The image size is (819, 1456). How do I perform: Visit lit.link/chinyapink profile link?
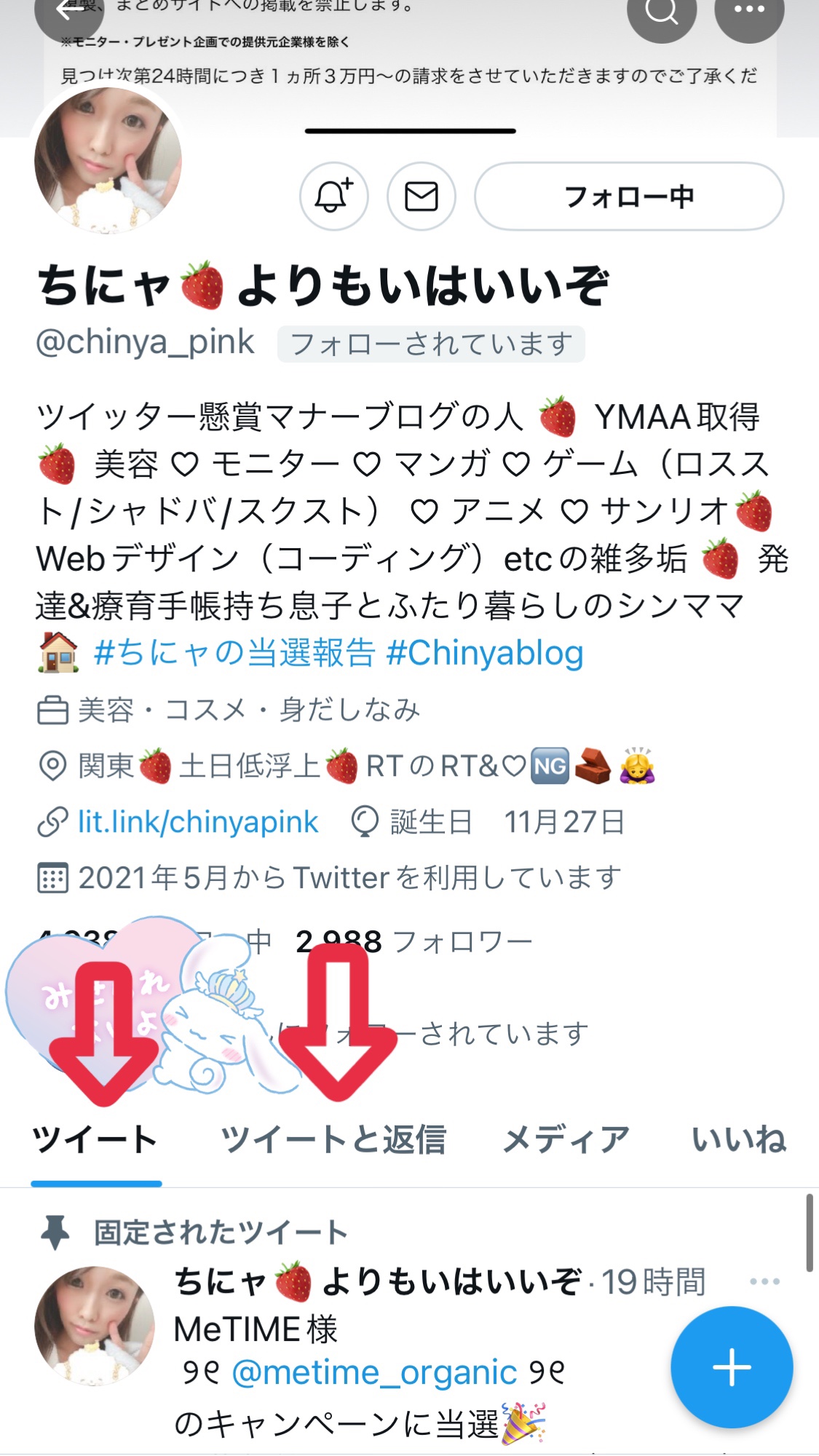pyautogui.click(x=198, y=822)
